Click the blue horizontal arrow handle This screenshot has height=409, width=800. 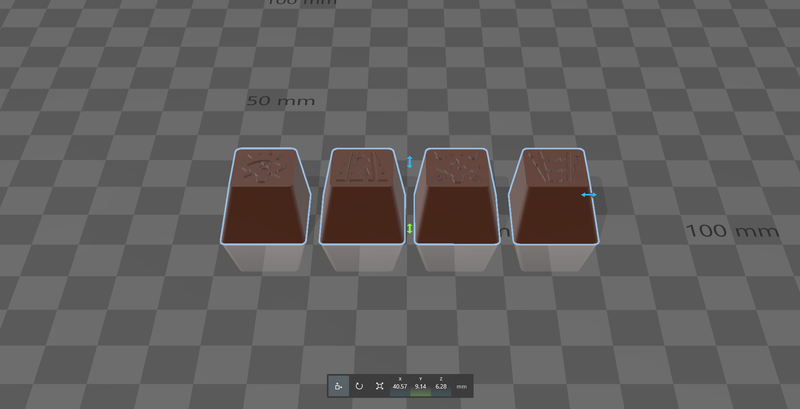(589, 195)
